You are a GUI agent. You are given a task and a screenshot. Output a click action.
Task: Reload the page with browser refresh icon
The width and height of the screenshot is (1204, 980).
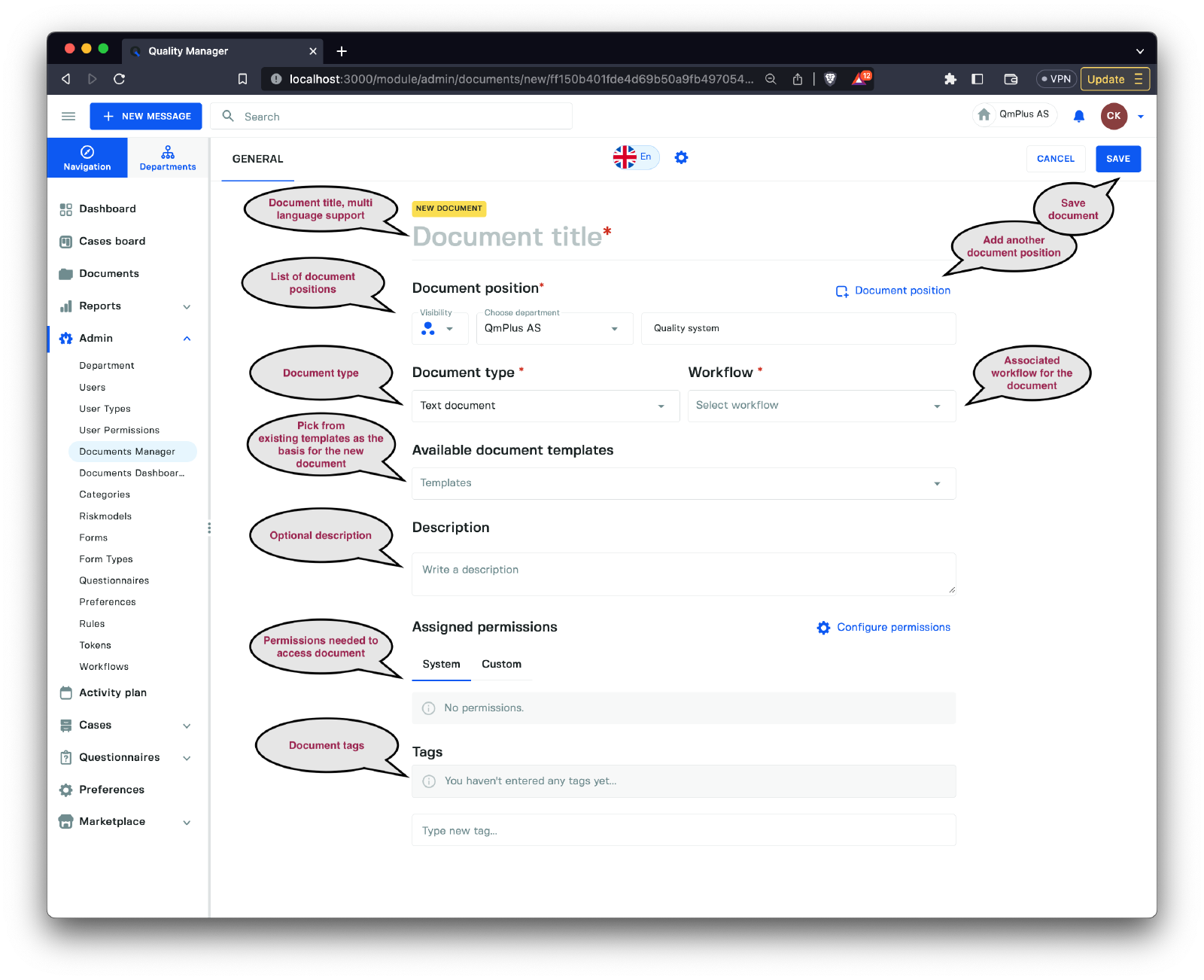119,79
